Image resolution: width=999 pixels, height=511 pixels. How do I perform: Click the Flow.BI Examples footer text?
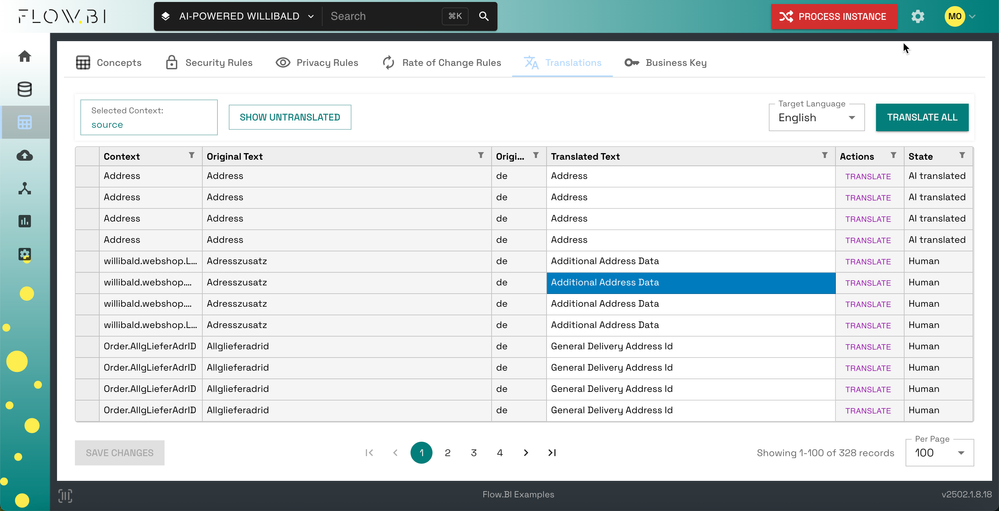click(518, 494)
